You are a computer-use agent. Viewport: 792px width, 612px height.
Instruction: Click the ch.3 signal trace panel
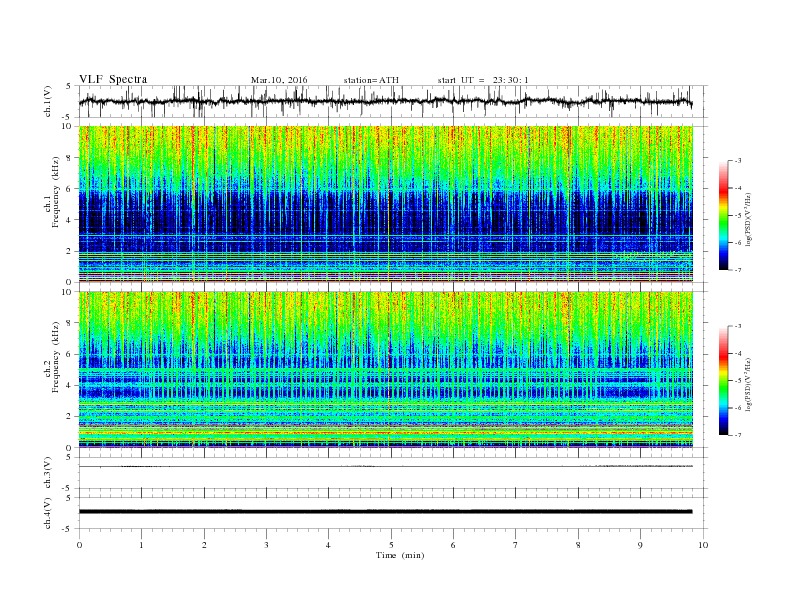point(393,473)
